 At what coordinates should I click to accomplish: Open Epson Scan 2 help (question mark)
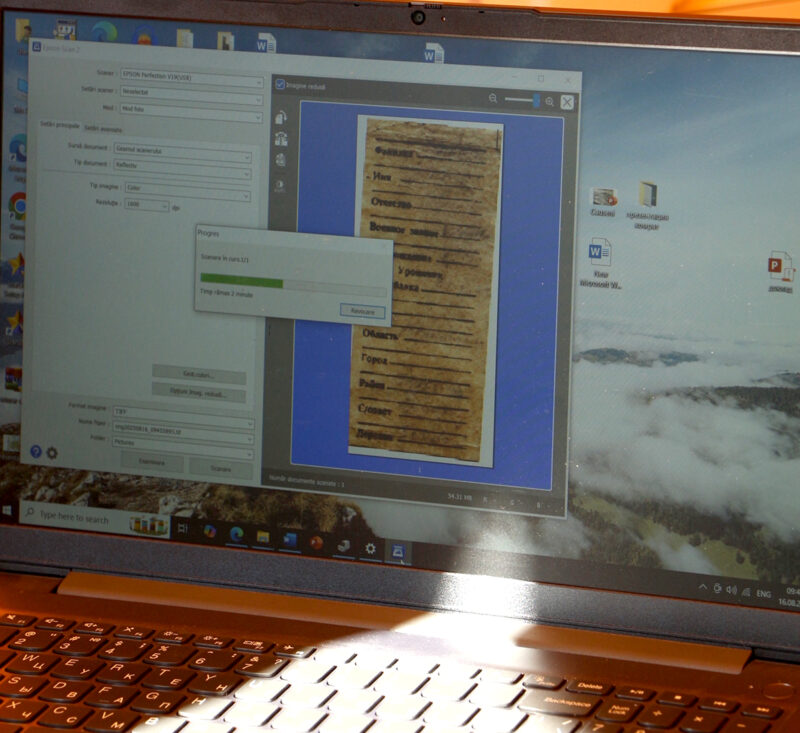[36, 451]
